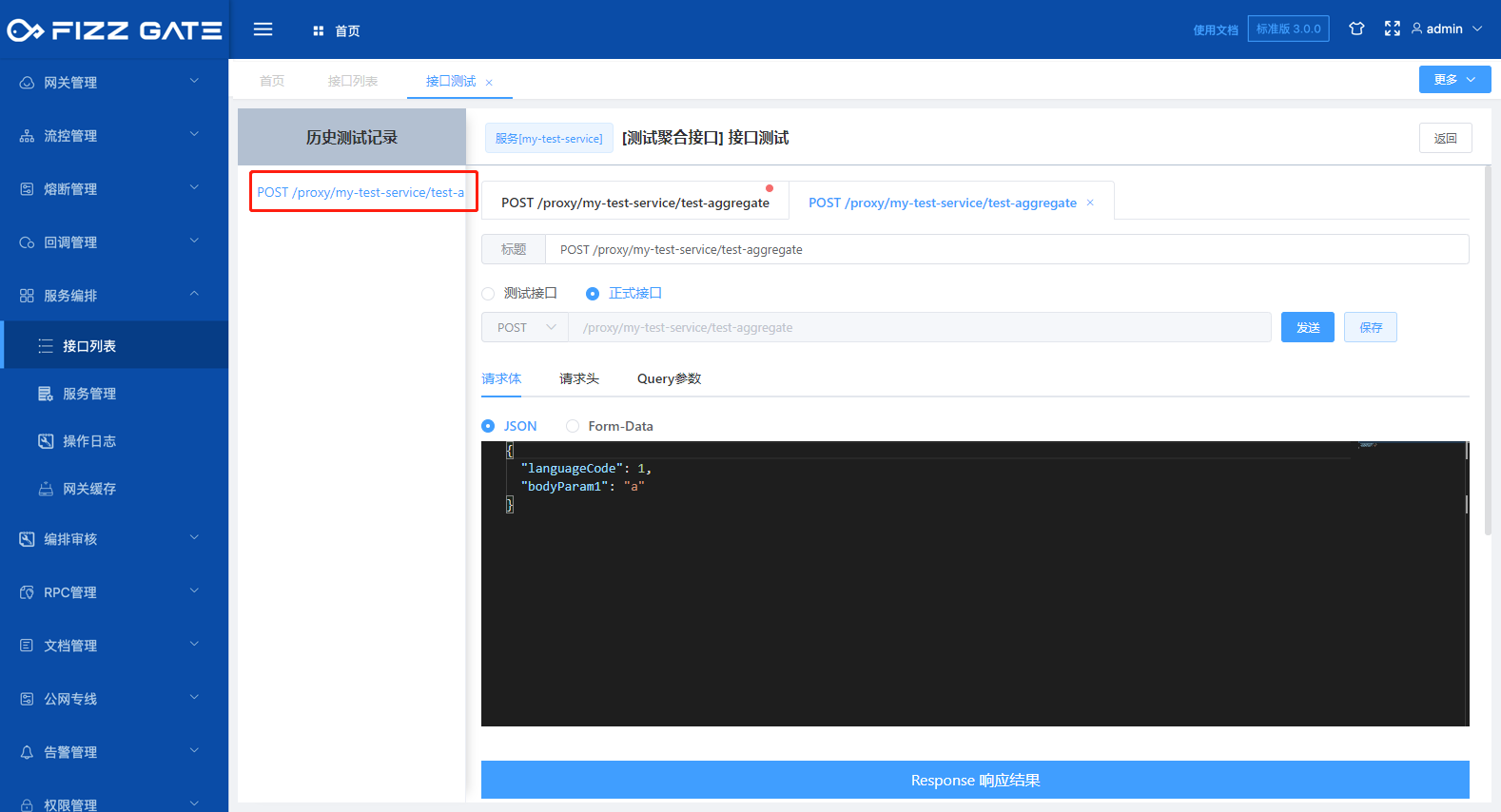Choose the Form-Data body format radio
The image size is (1501, 812).
[x=573, y=426]
